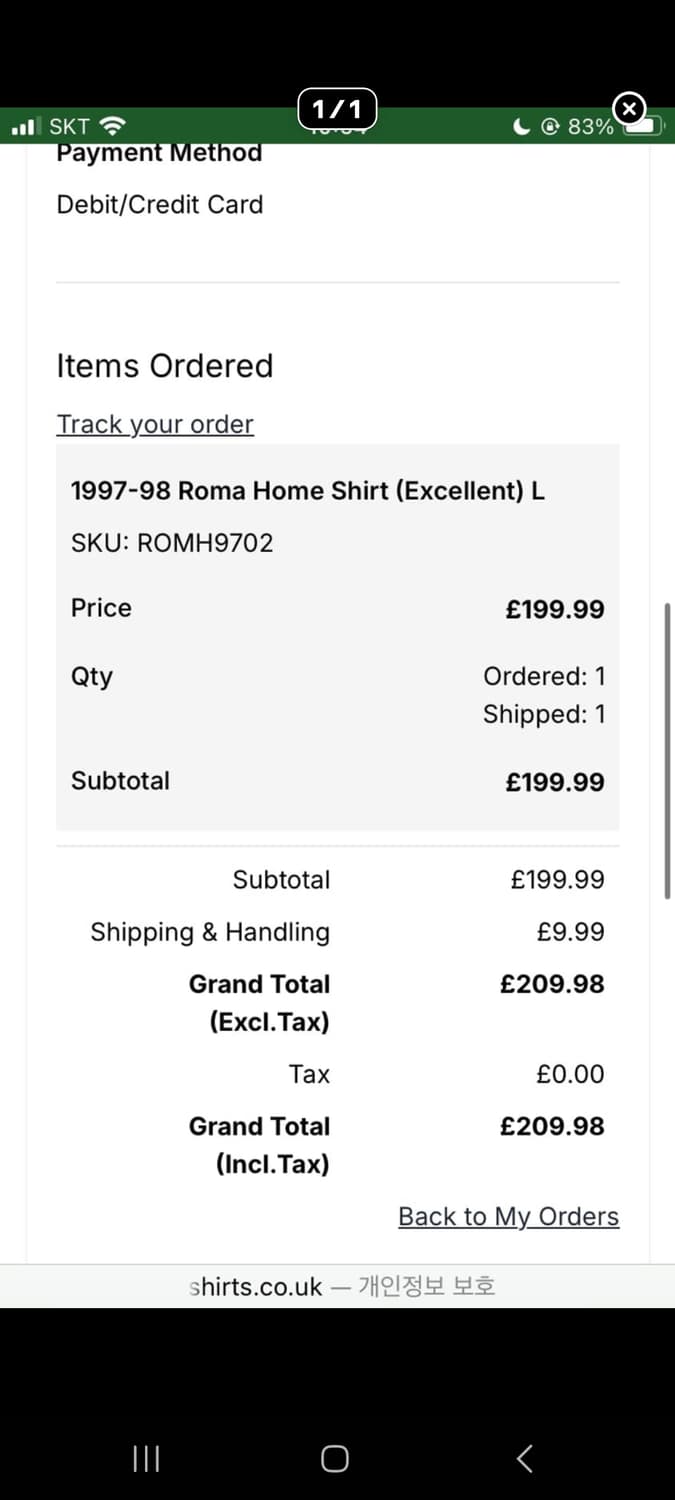Tap the Android home button icon
Viewport: 675px width, 1500px height.
(x=335, y=1459)
